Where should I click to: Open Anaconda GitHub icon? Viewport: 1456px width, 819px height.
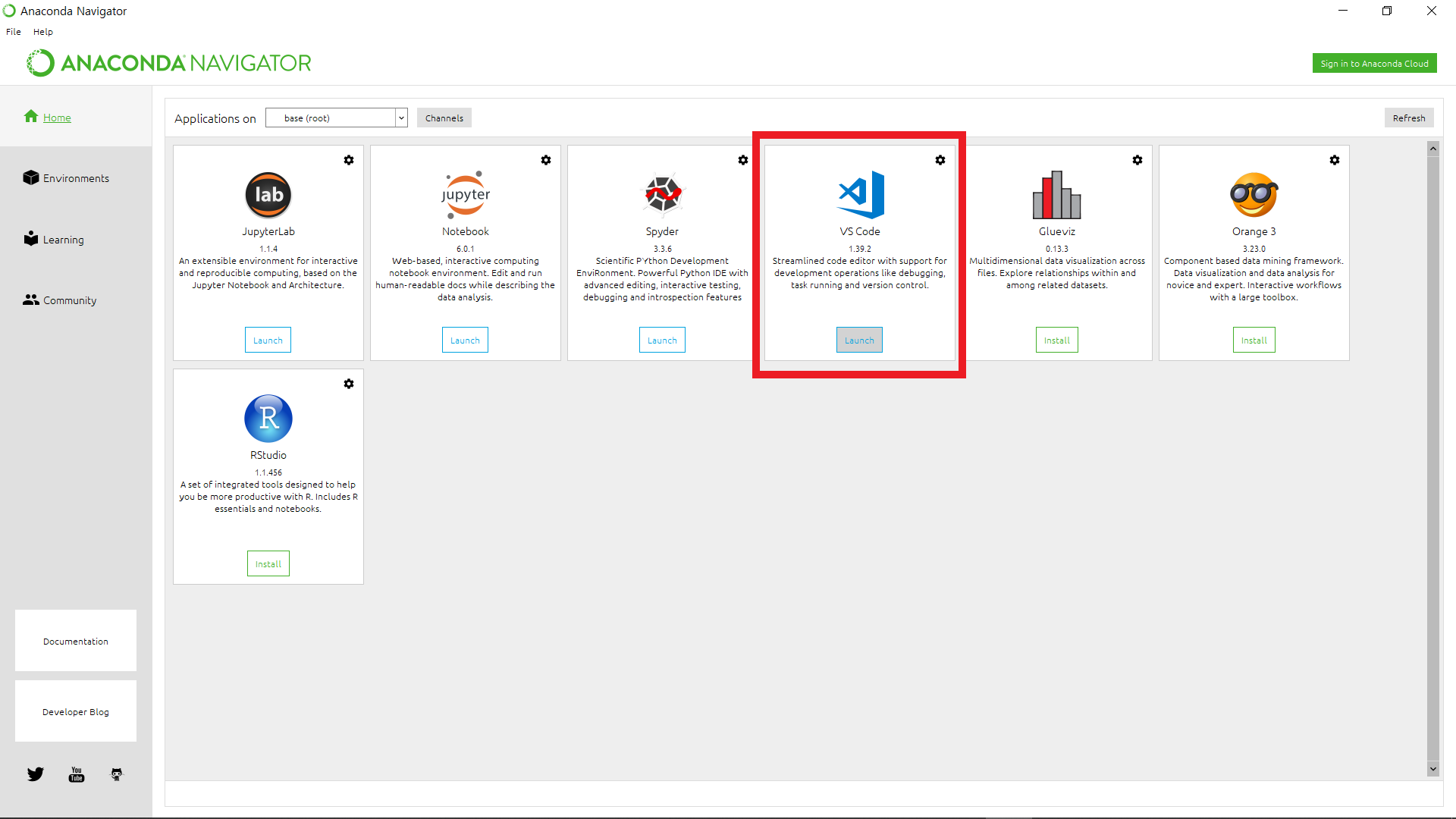click(117, 774)
